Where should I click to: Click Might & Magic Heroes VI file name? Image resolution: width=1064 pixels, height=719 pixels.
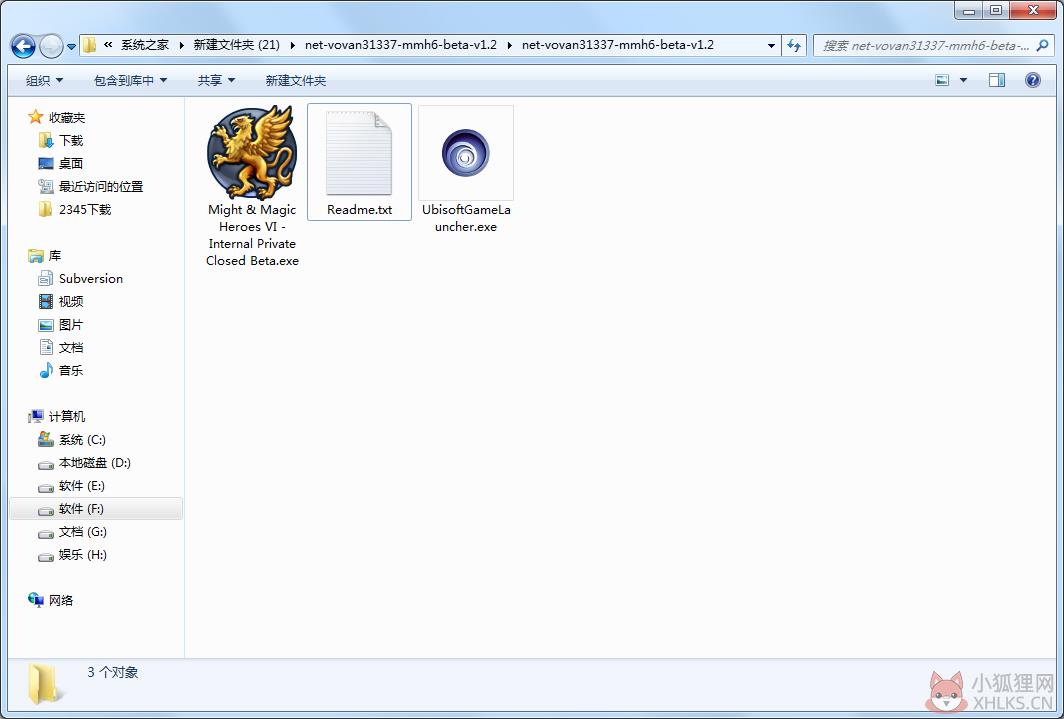click(x=252, y=235)
